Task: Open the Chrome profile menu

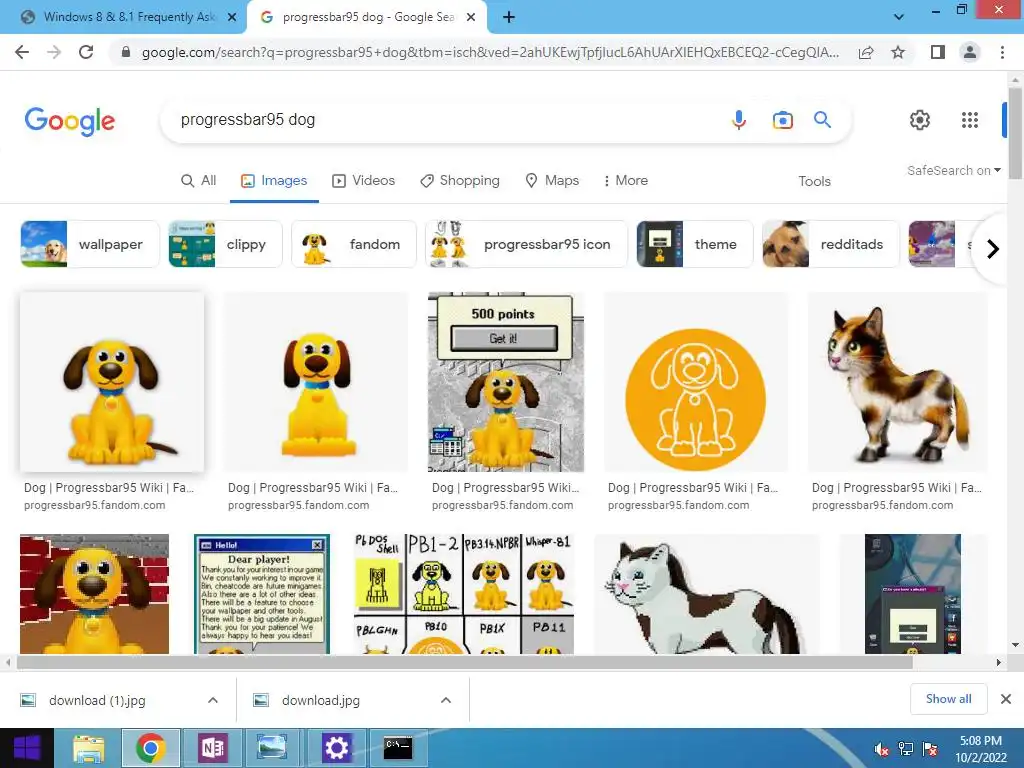Action: [970, 52]
